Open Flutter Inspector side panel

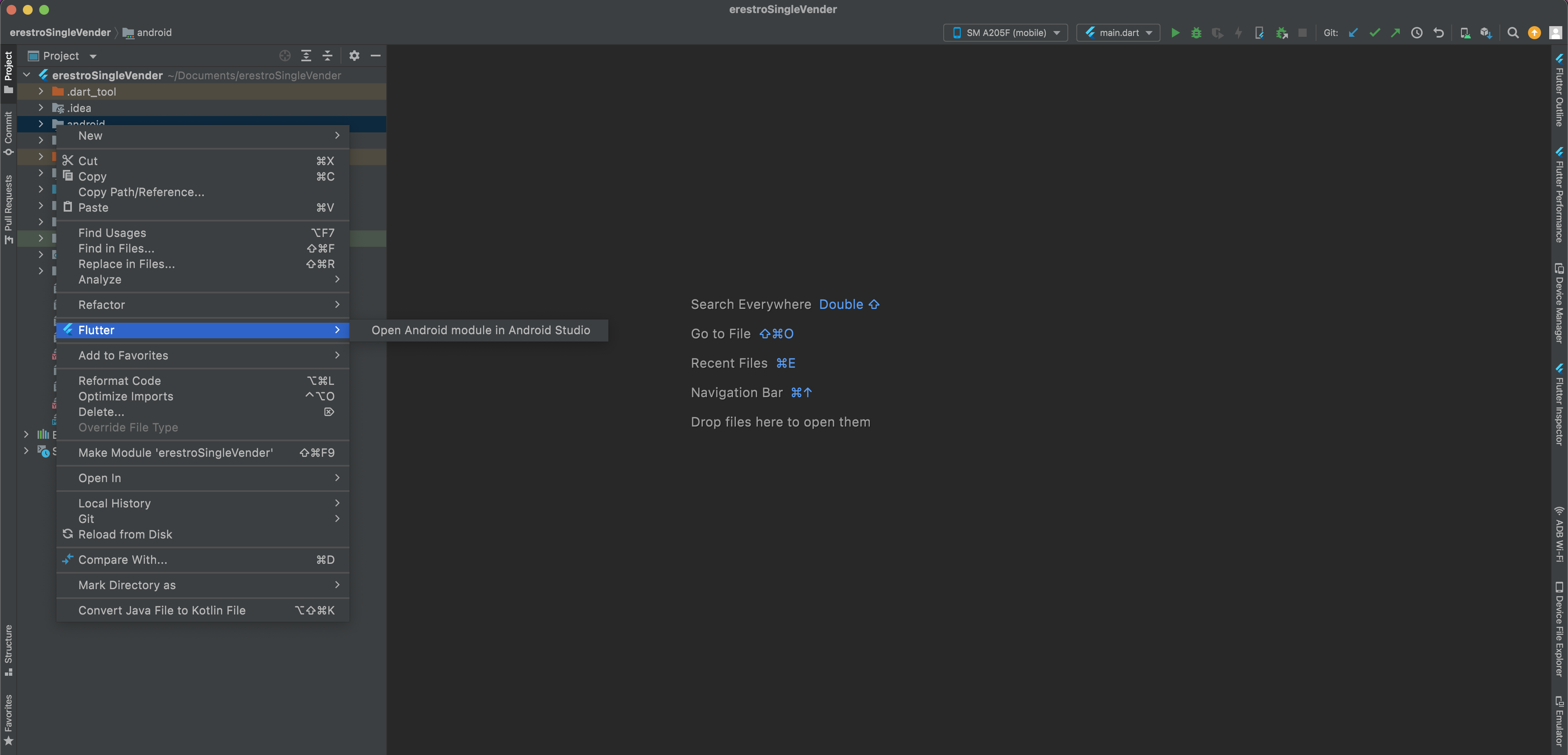tap(1559, 404)
